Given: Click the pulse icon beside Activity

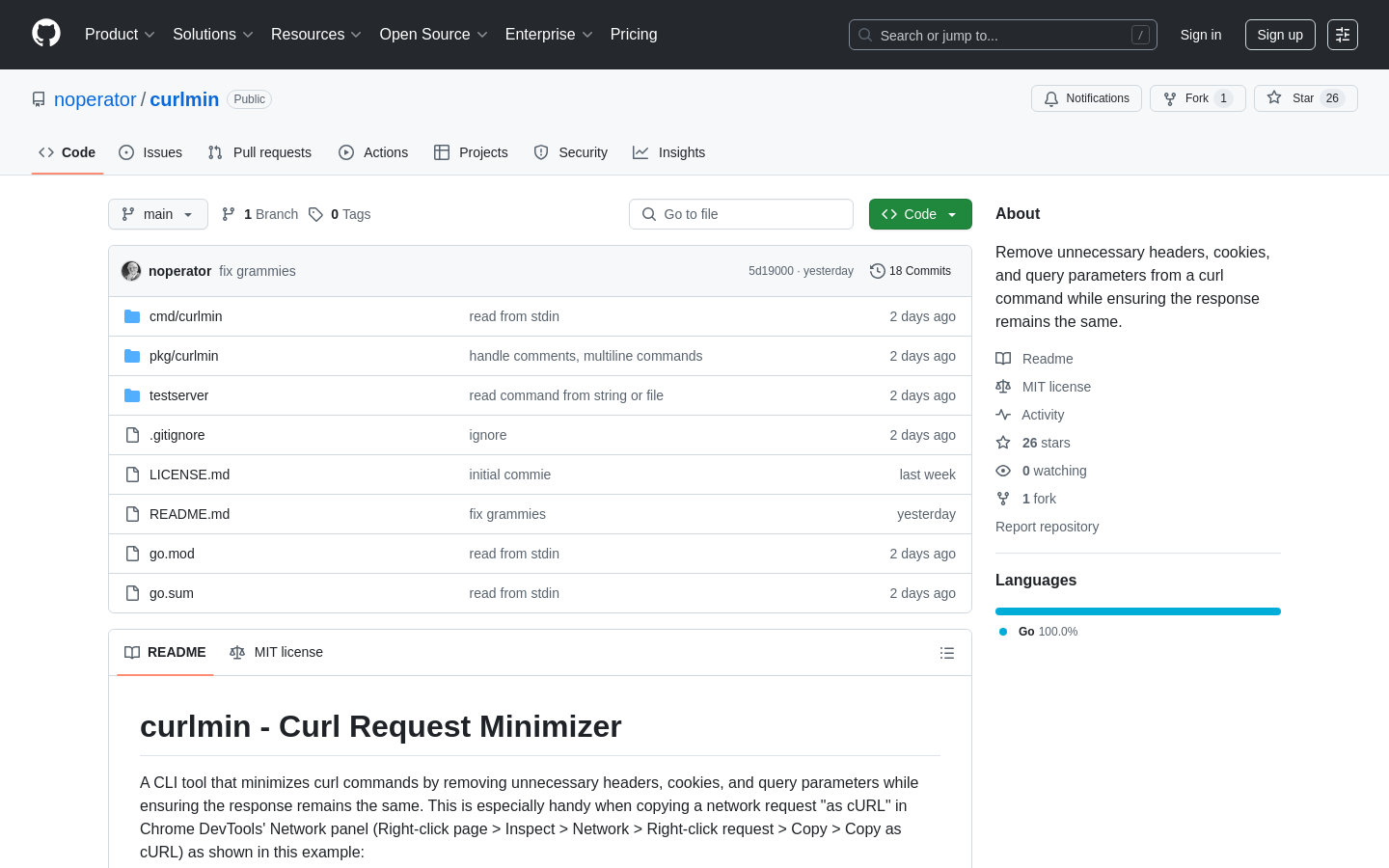Looking at the screenshot, I should tap(1003, 415).
